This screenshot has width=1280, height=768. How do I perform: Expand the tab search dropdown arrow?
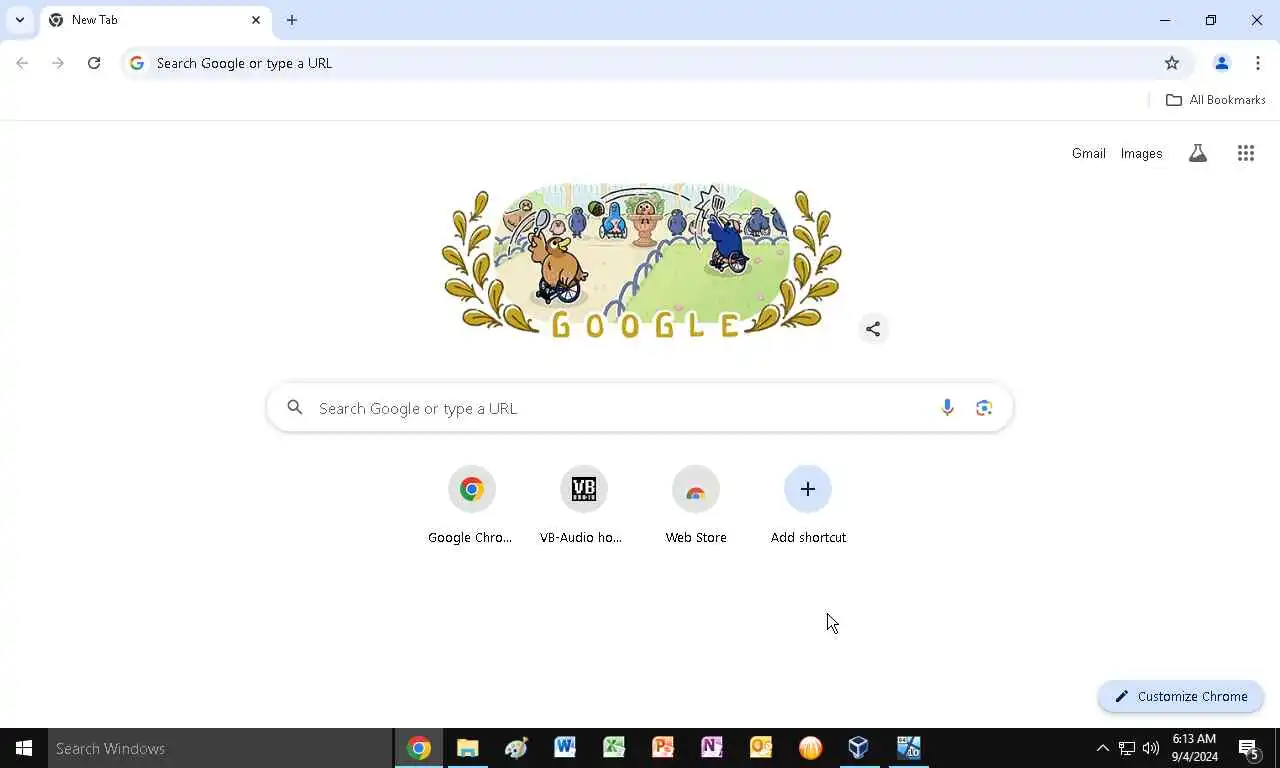click(20, 20)
